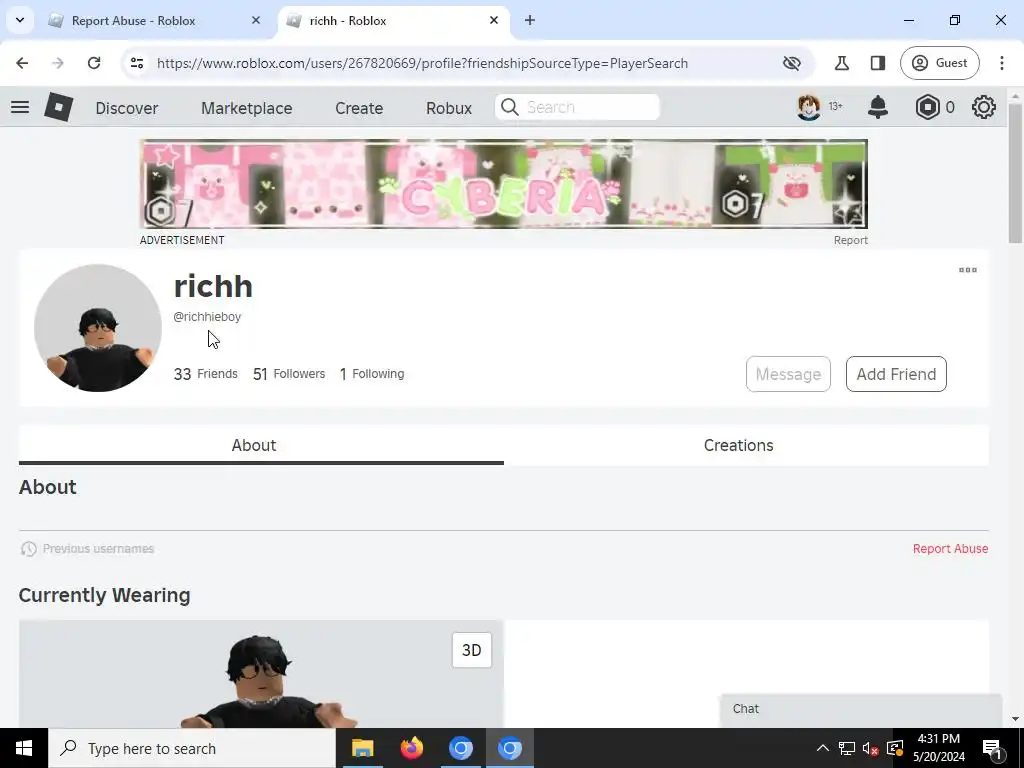Click richh's round profile avatar picture
Image resolution: width=1024 pixels, height=768 pixels.
[98, 328]
